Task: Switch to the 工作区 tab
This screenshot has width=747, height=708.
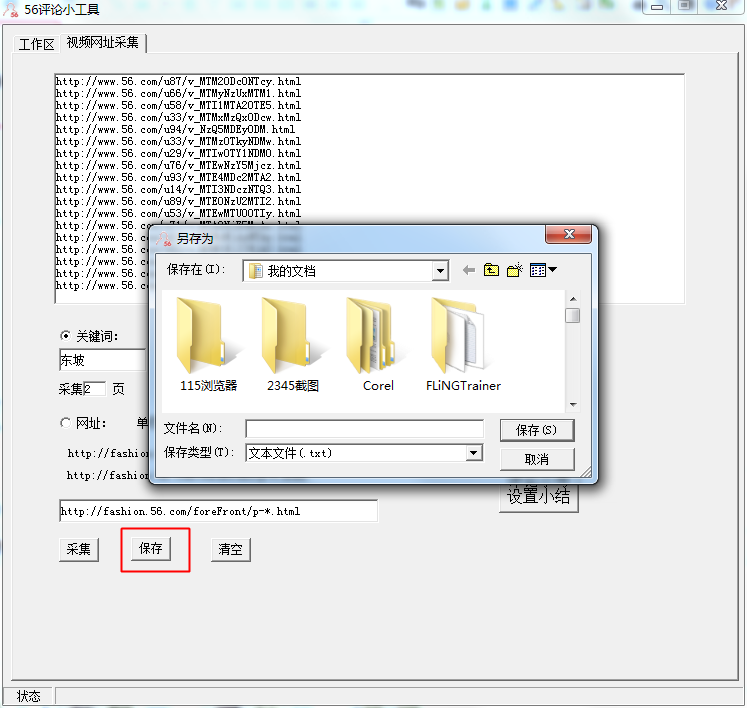Action: coord(37,44)
